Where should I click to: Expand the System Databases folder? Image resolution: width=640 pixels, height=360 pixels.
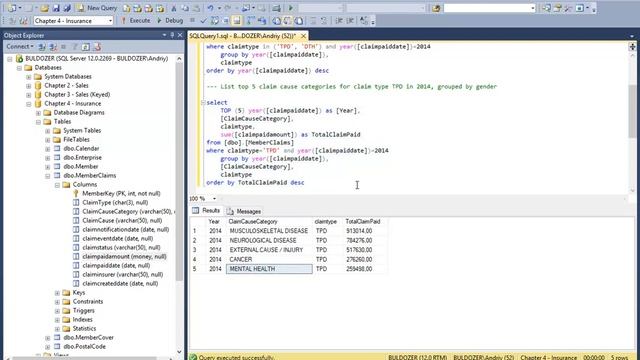29,77
